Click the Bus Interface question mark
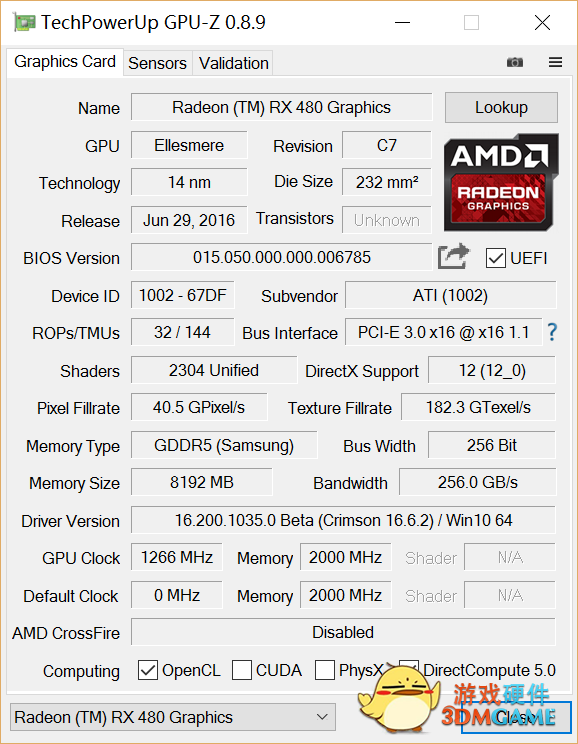The height and width of the screenshot is (744, 578). pos(552,332)
